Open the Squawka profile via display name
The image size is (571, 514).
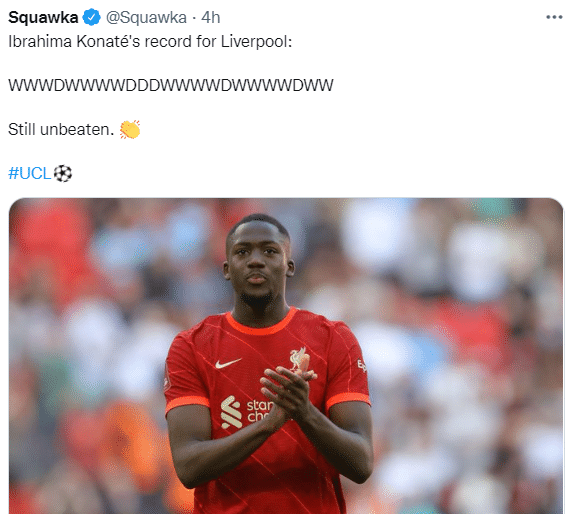click(x=43, y=17)
